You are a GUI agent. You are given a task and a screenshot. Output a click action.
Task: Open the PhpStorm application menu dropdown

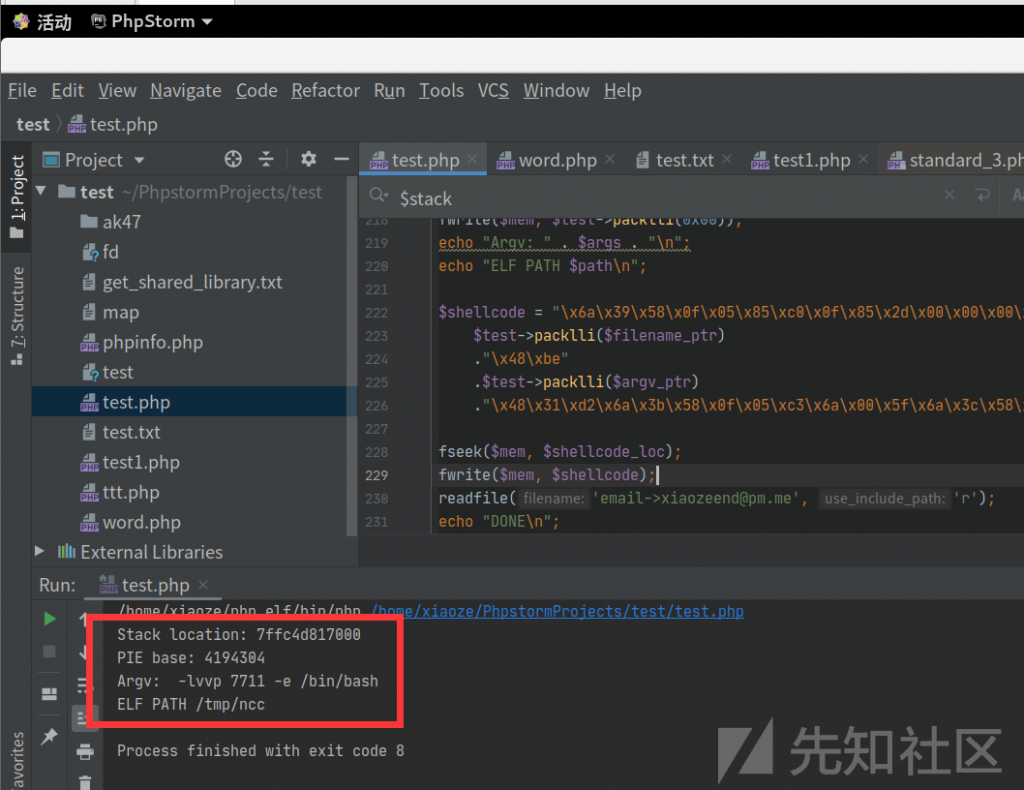(152, 22)
